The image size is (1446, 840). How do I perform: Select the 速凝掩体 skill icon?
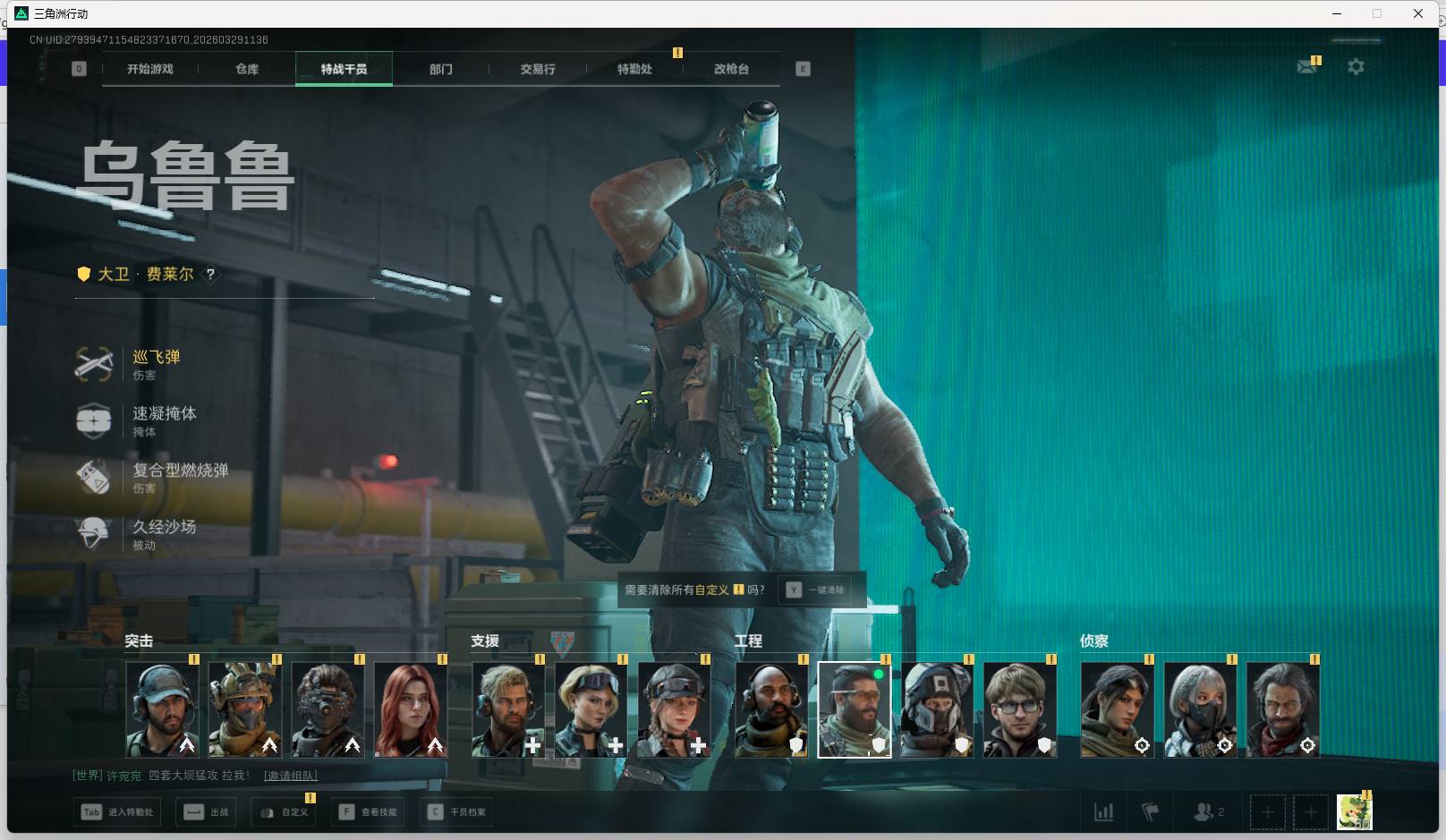[94, 420]
